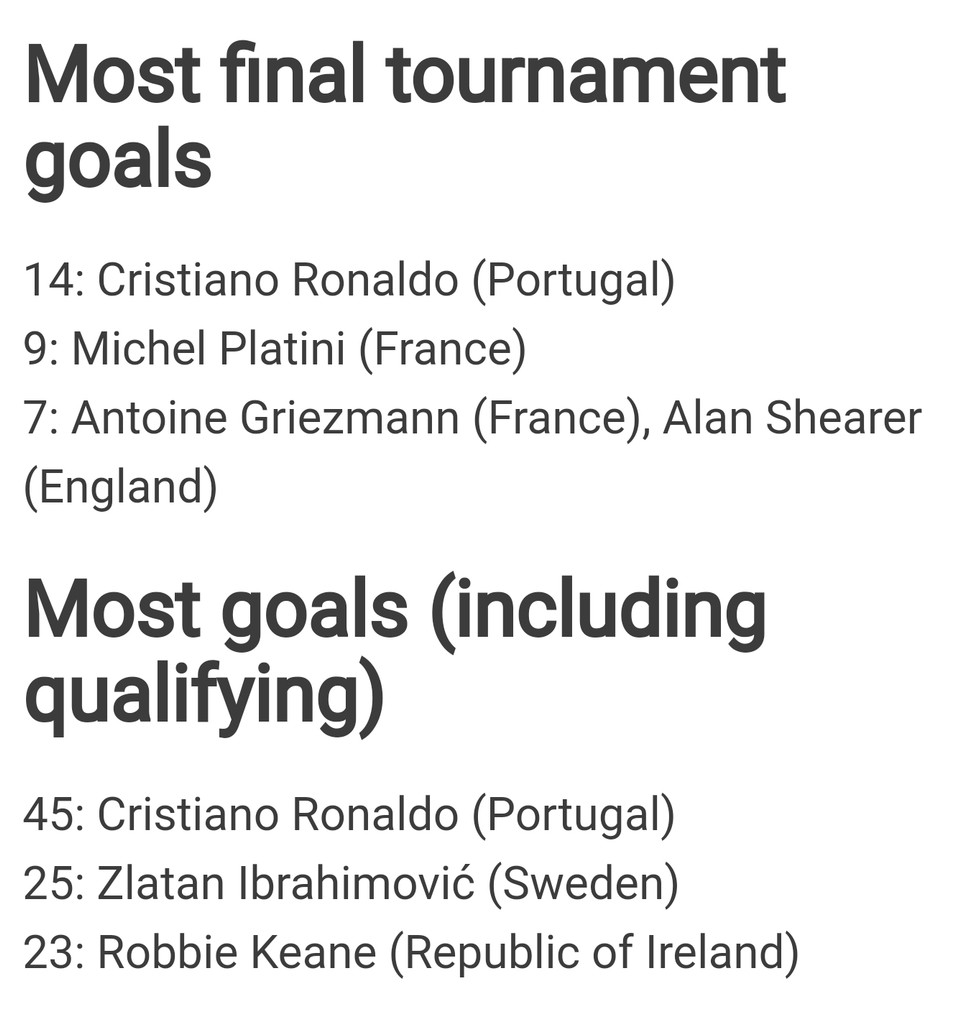Click the word 'goals' in first heading
Screen dimensions: 972x1024
pos(118,161)
